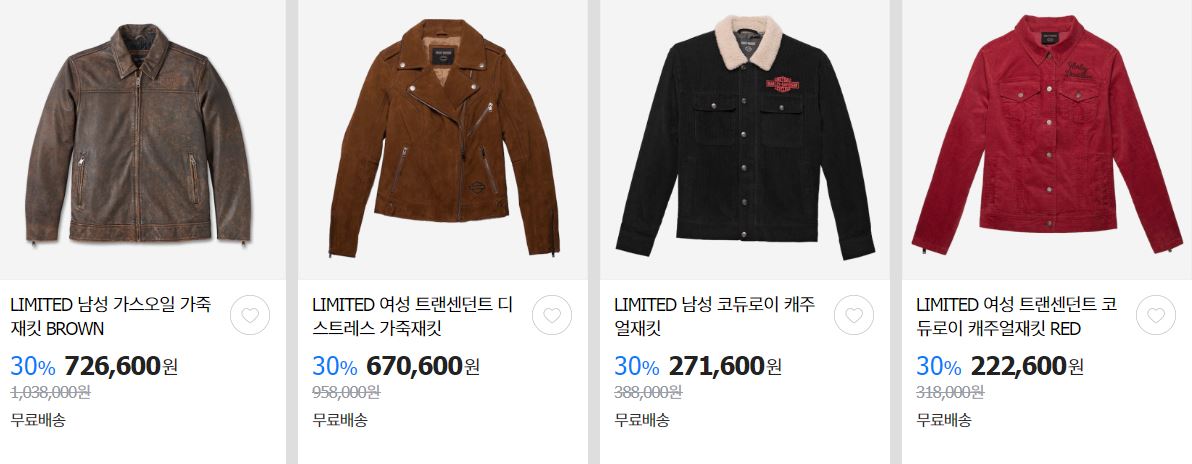Click the crossed-out 1,038,000원 original price
Screen dimensions: 1192x464
pyautogui.click(x=50, y=392)
